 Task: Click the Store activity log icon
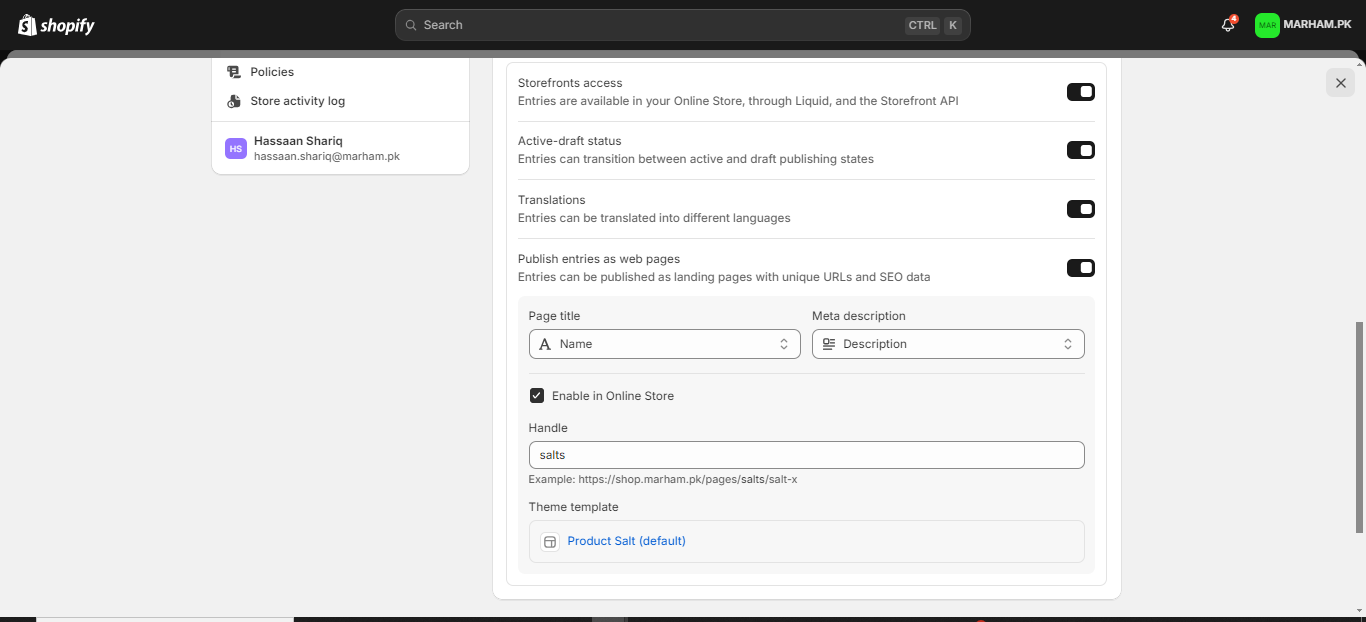pos(234,101)
